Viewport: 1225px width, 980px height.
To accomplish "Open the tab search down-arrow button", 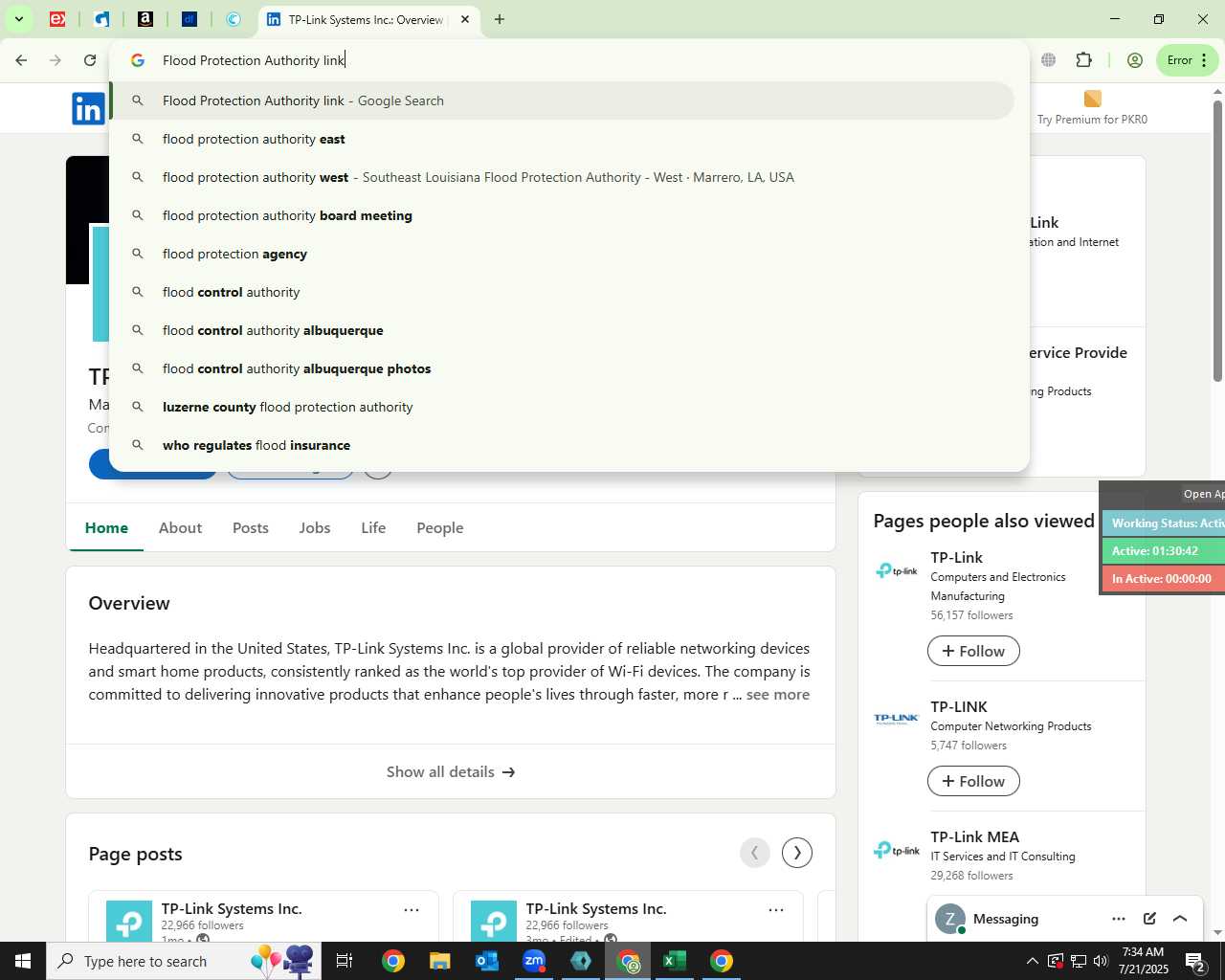I will tap(18, 19).
